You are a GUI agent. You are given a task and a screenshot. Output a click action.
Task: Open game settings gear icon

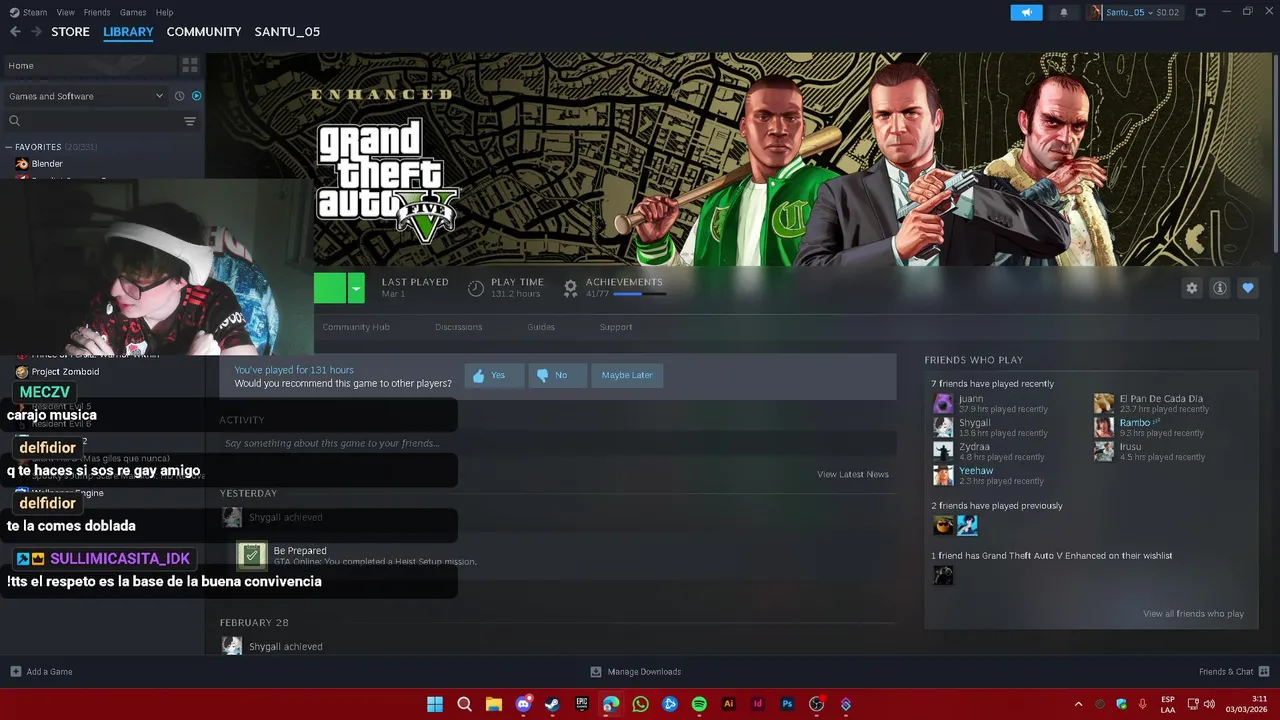click(1191, 288)
